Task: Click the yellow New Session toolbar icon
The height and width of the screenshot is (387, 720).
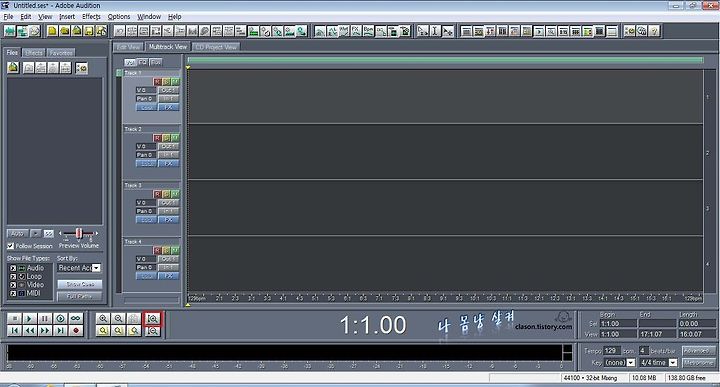Action: point(52,31)
